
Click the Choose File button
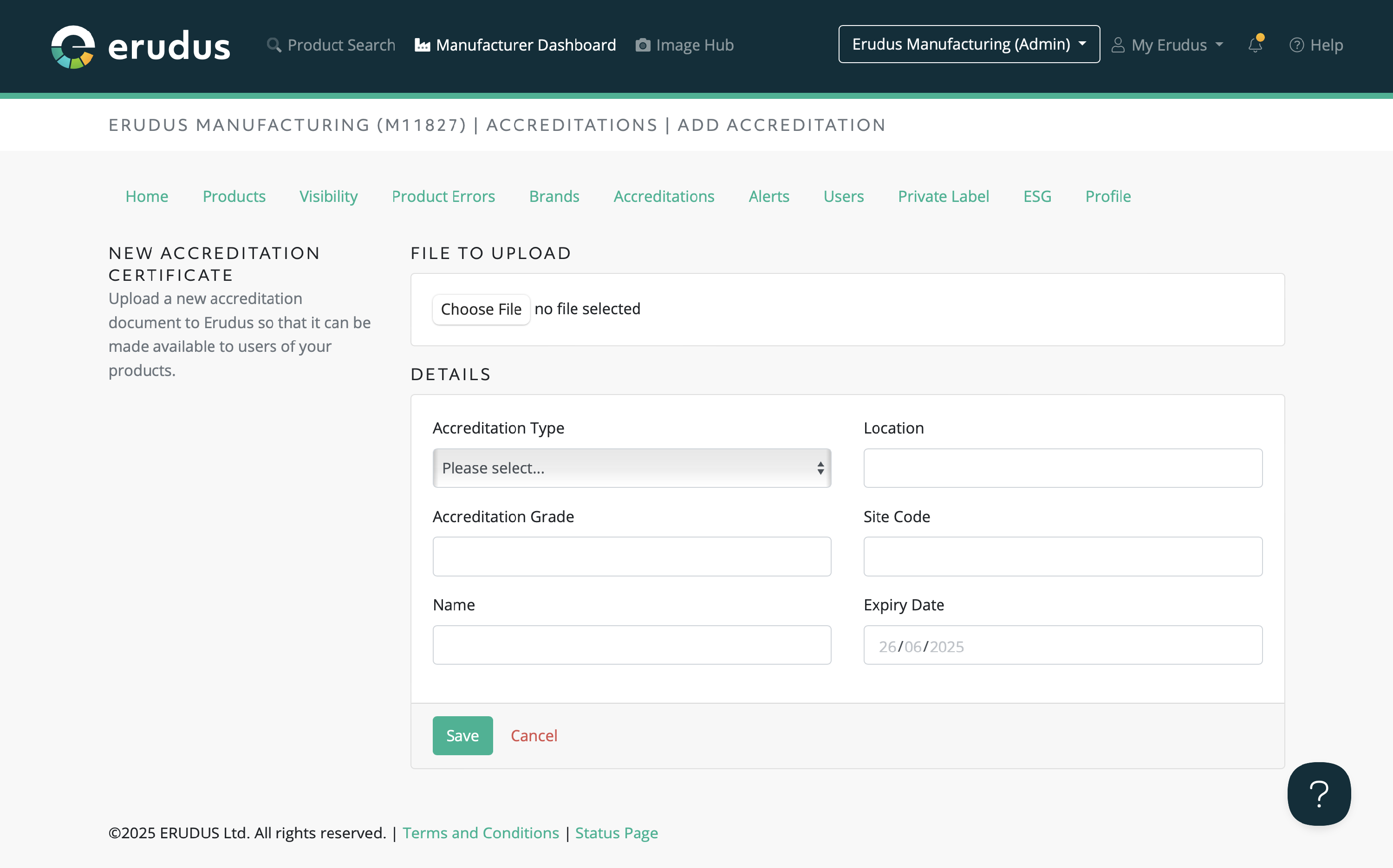481,309
